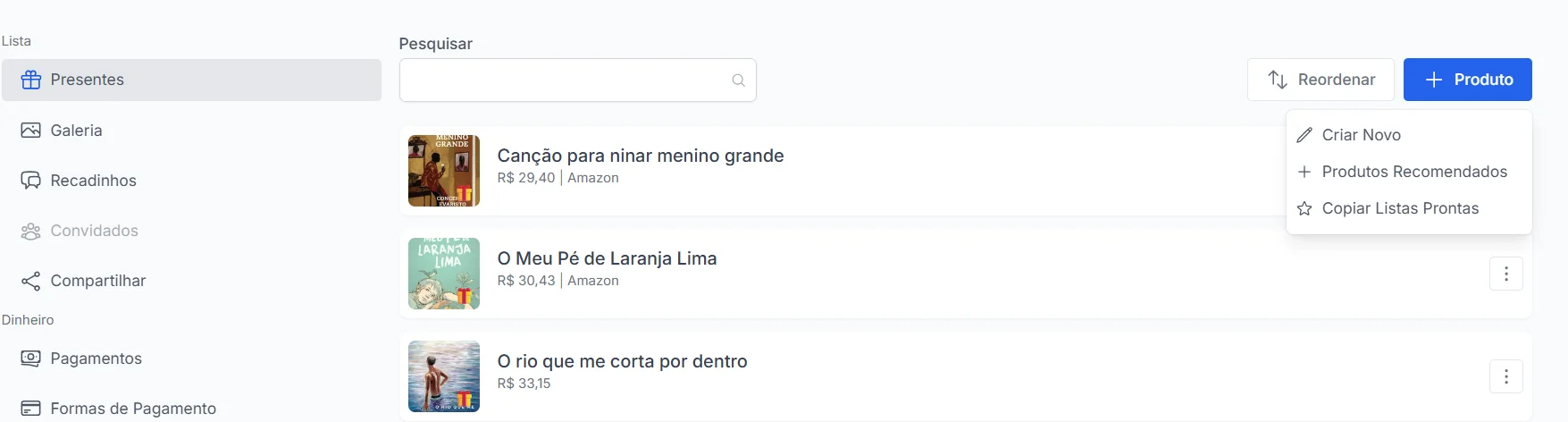Toggle the blue Produto dropdown button

1467,80
